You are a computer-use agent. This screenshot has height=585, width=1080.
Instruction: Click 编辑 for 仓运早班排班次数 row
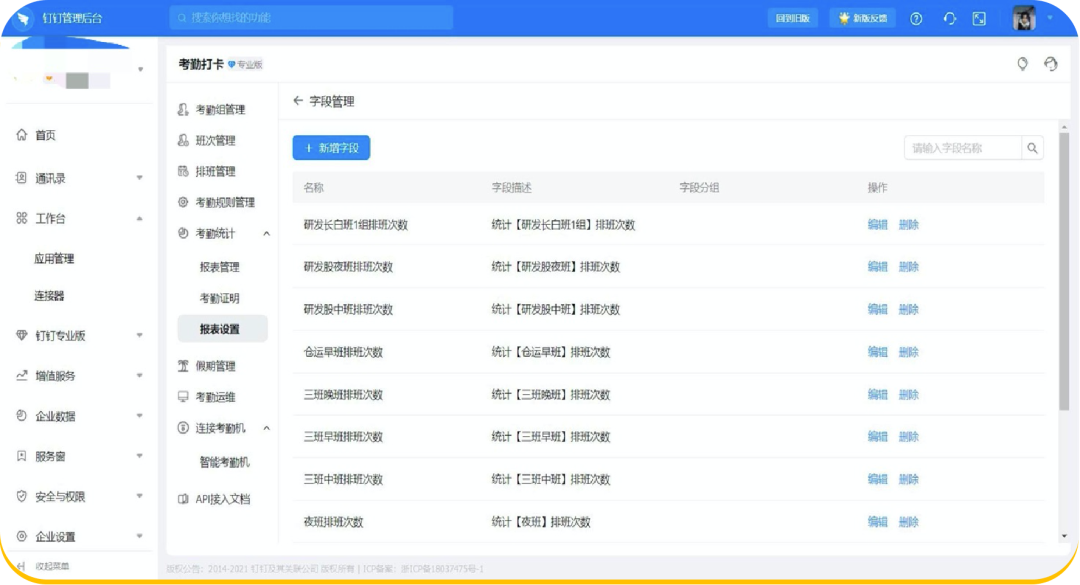(877, 352)
